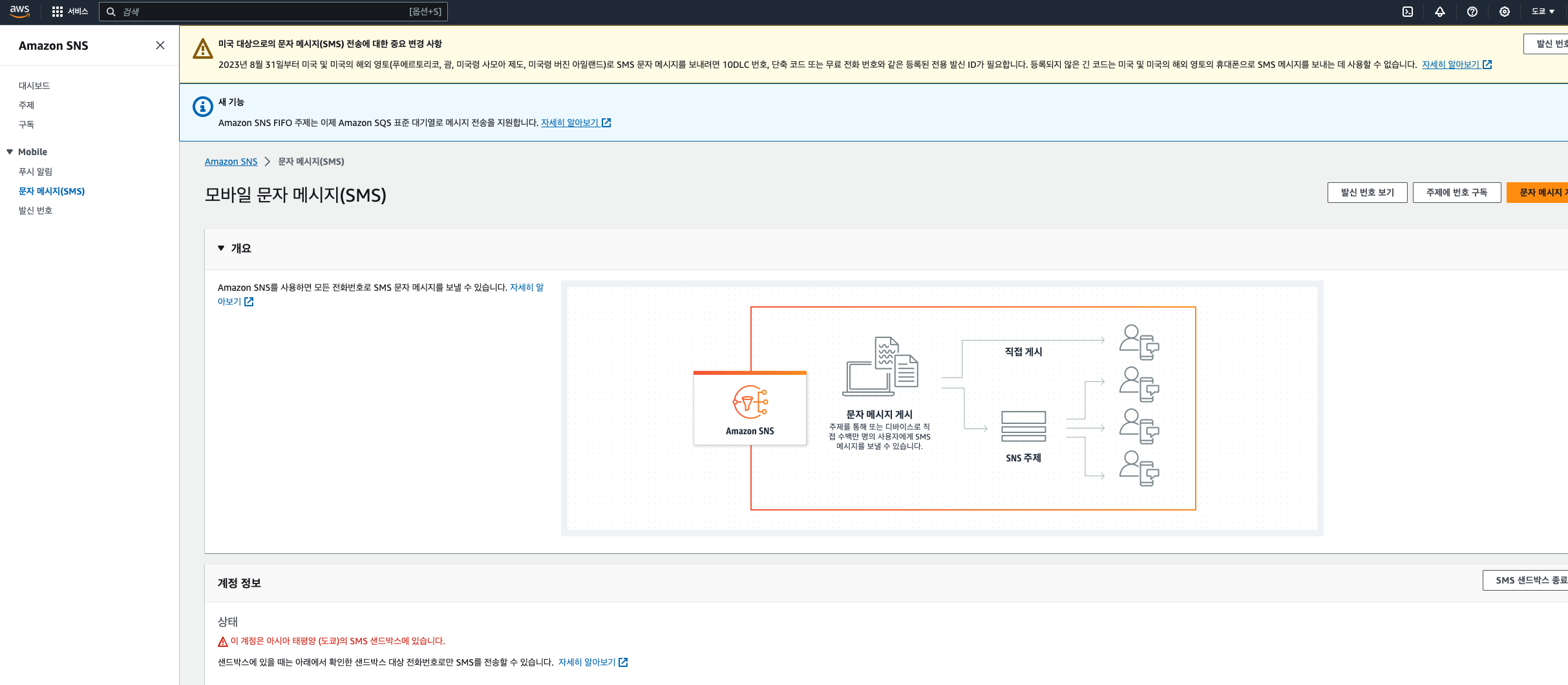Close the Amazon SNS side panel
Viewport: 1568px width, 685px height.
click(x=160, y=45)
